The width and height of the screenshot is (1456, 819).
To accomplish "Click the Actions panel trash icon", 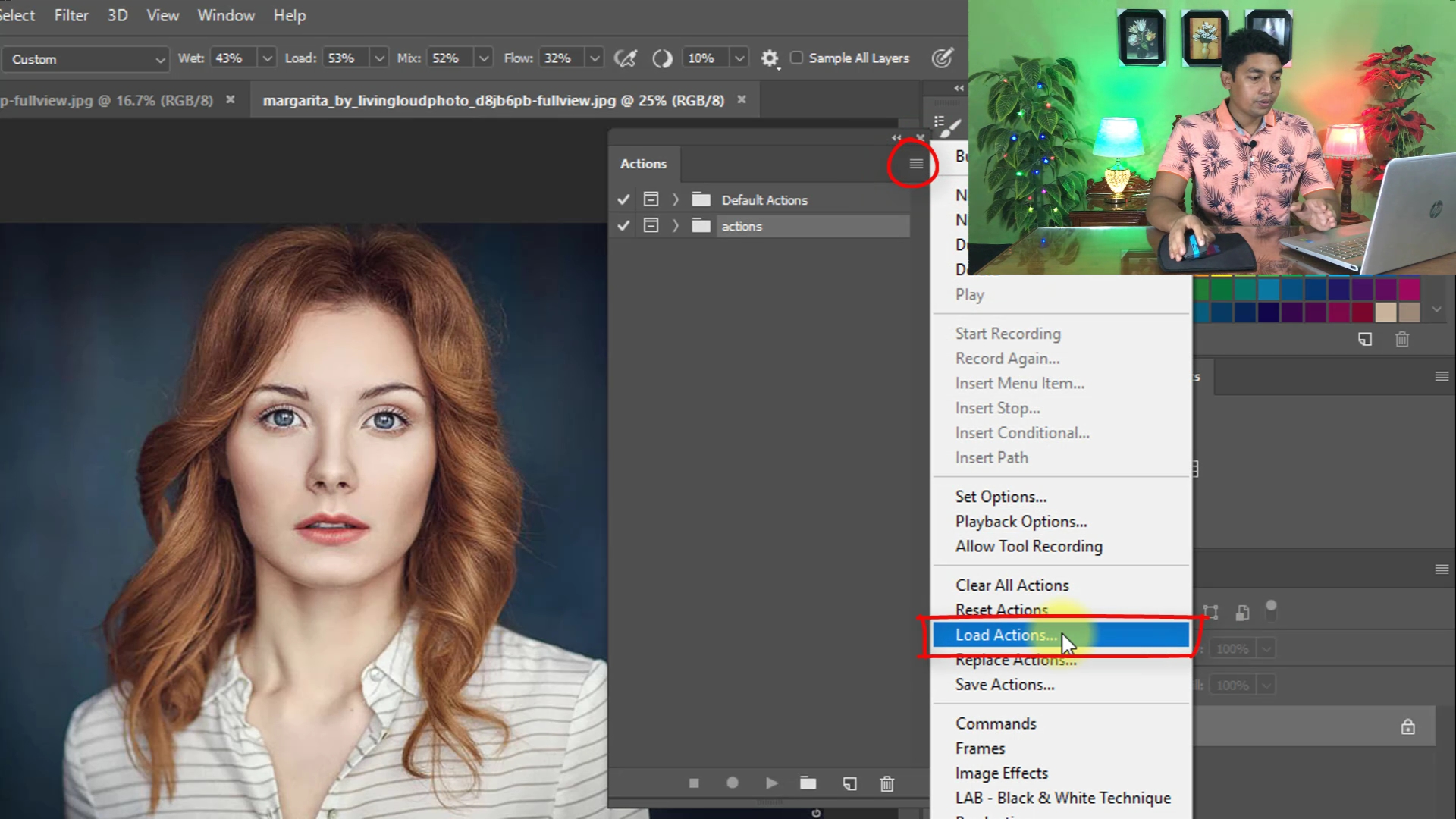I will click(886, 783).
